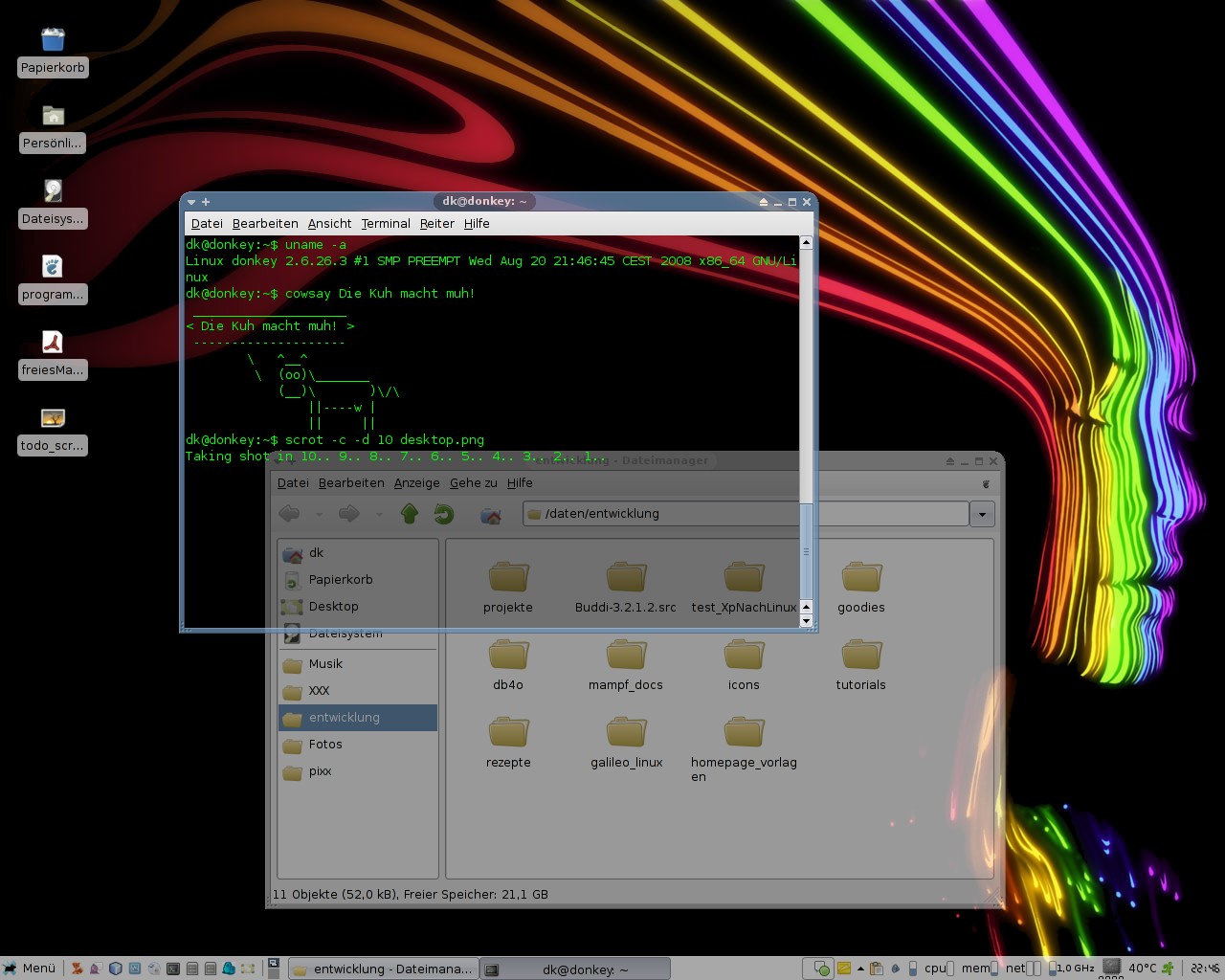Viewport: 1225px width, 980px height.
Task: Select Musik in the sidebar
Action: coord(325,664)
